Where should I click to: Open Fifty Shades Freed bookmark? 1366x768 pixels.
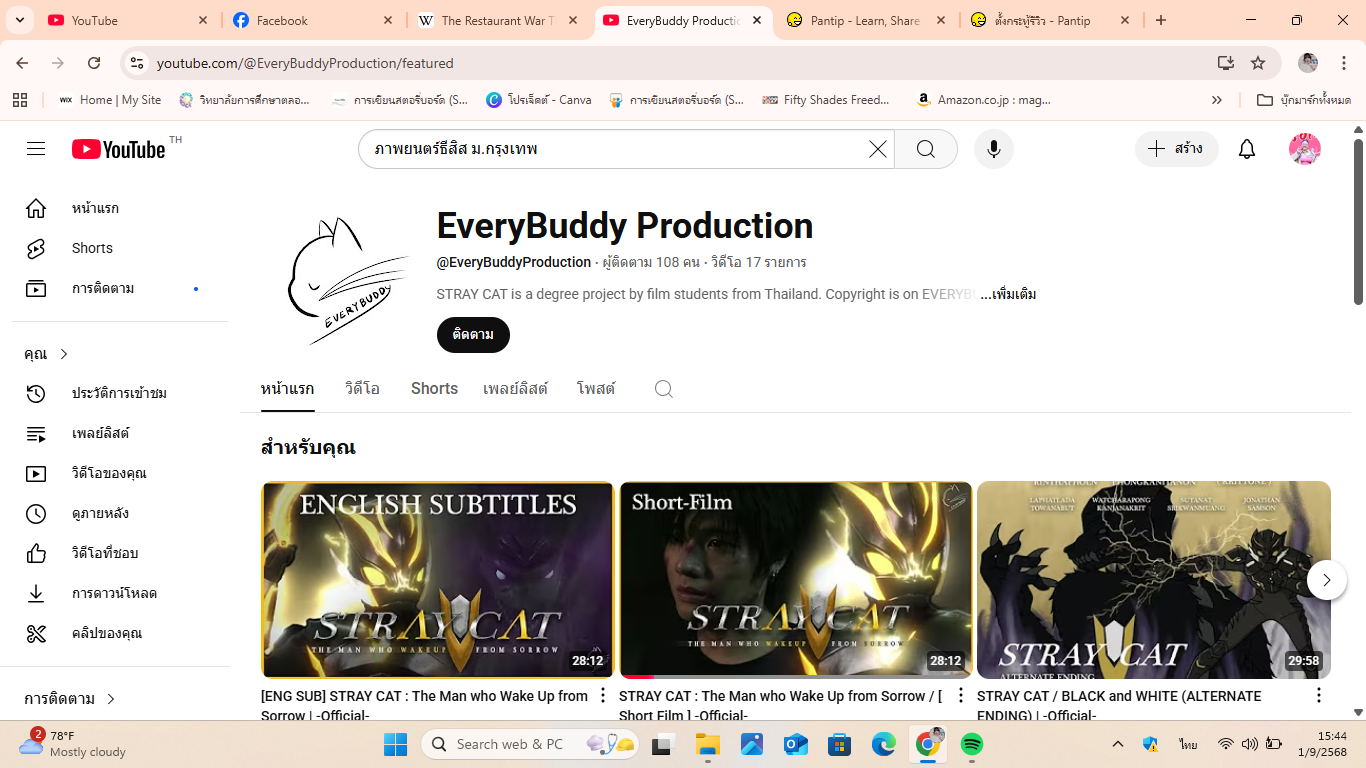point(826,100)
